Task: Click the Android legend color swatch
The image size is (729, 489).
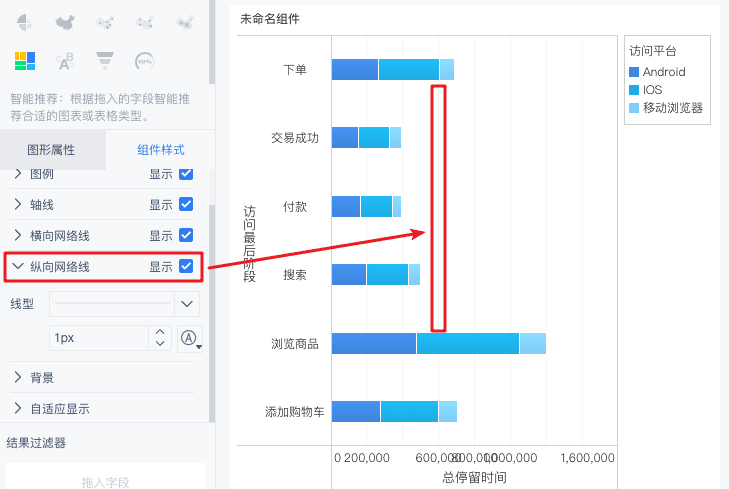Action: coord(634,72)
